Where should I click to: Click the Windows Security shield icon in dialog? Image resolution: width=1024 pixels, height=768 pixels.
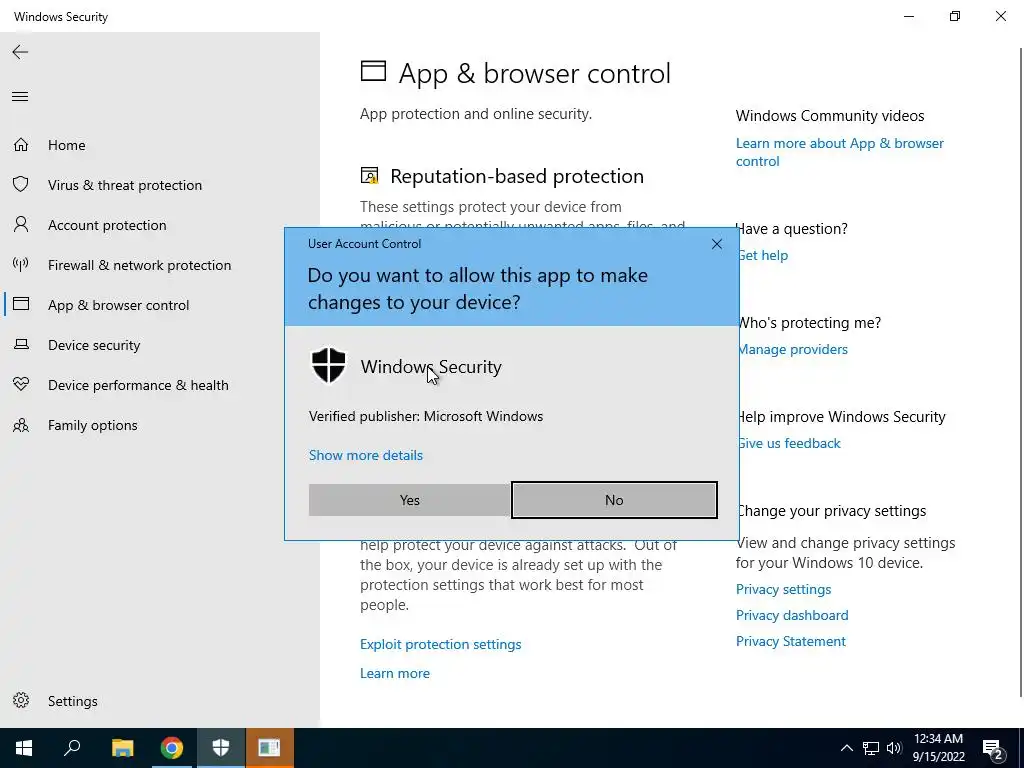click(328, 366)
